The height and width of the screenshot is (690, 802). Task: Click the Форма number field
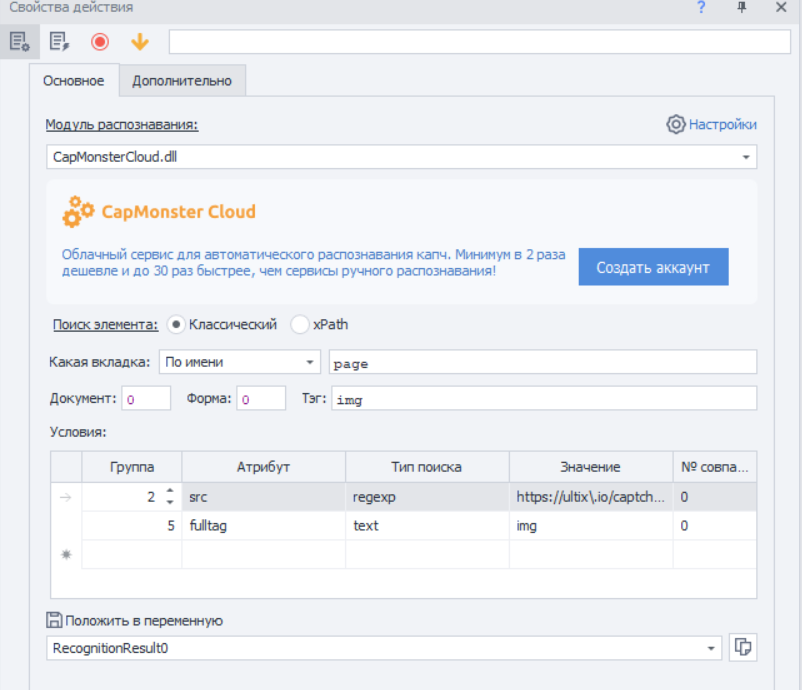(261, 398)
